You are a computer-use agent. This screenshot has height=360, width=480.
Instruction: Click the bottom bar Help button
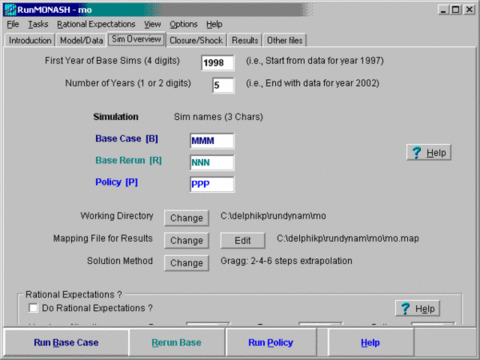(x=370, y=342)
